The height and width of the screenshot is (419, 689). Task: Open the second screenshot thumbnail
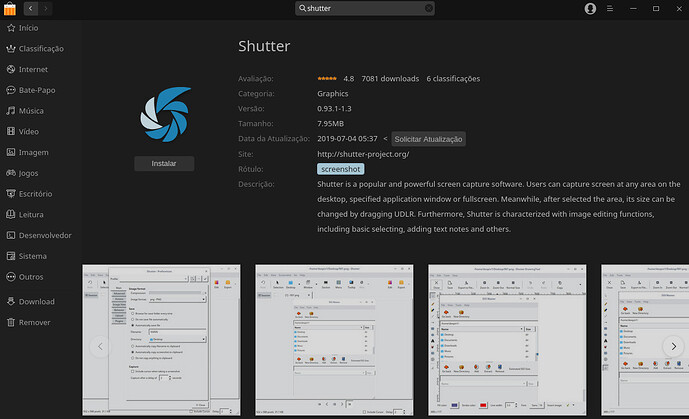tap(334, 340)
